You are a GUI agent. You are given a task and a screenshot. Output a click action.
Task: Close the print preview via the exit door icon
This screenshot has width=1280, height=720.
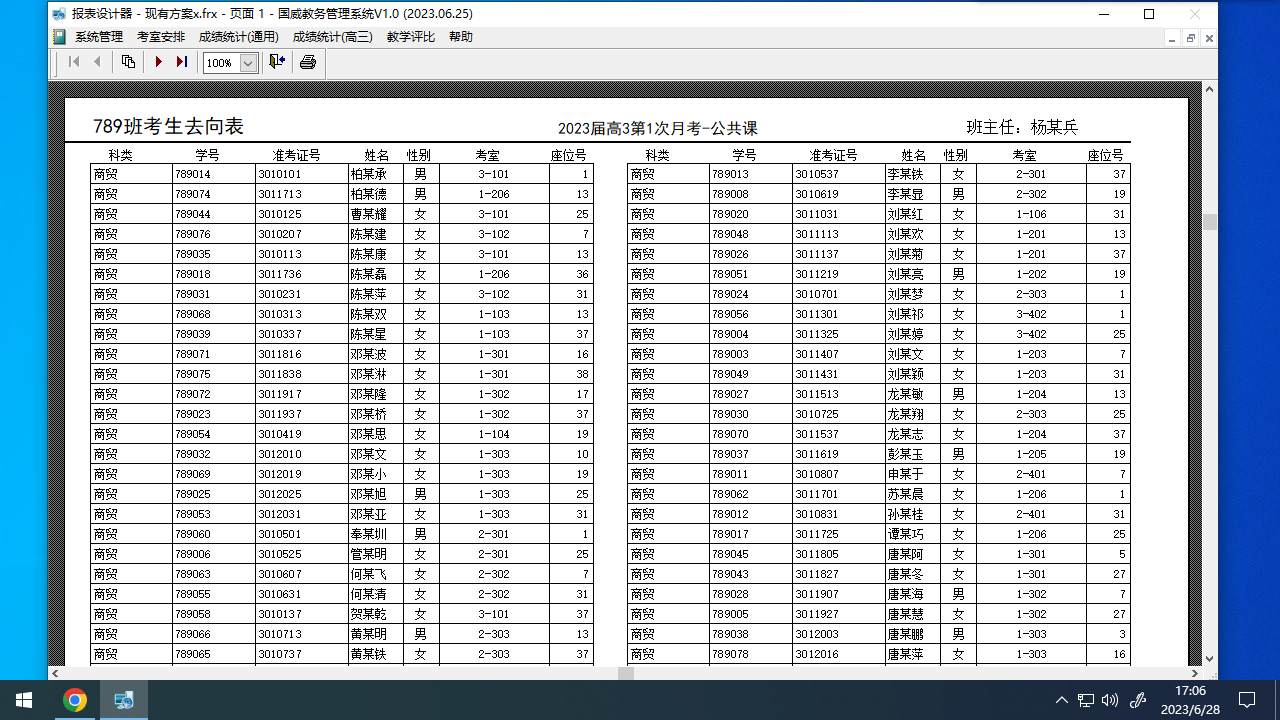[x=276, y=61]
